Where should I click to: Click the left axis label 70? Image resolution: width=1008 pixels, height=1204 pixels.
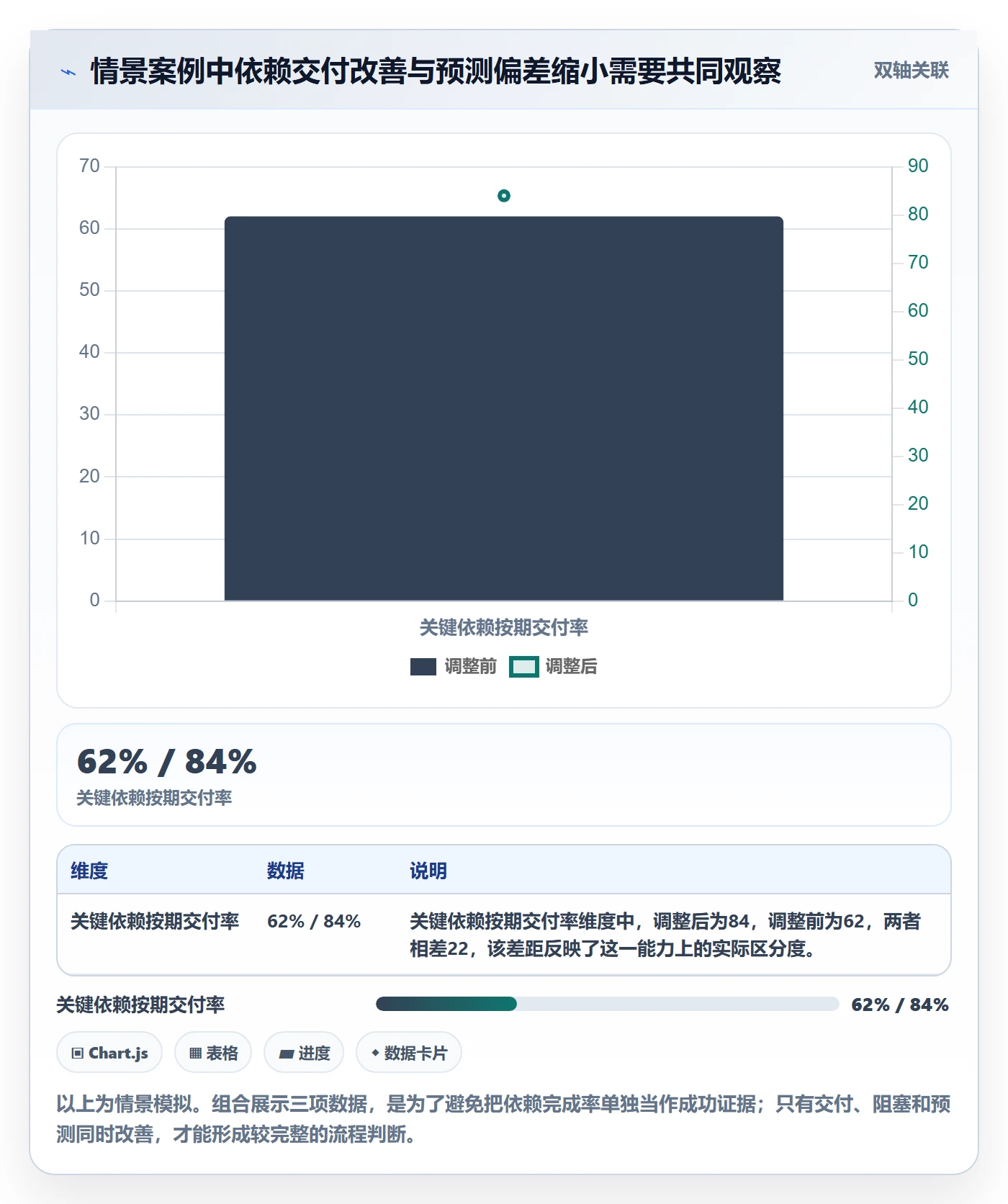(89, 166)
